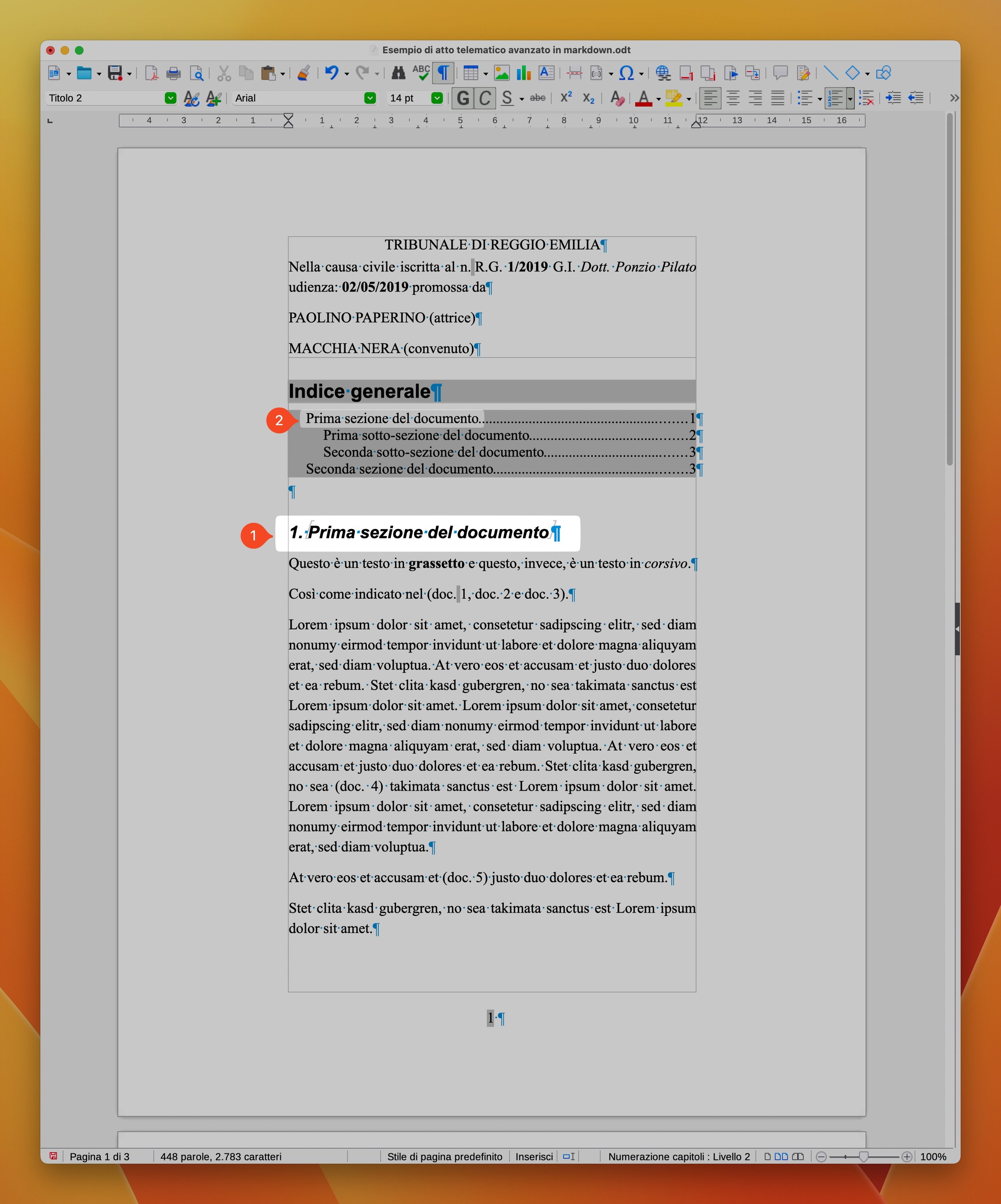Print the document with the printer icon
Image resolution: width=1001 pixels, height=1204 pixels.
tap(173, 73)
